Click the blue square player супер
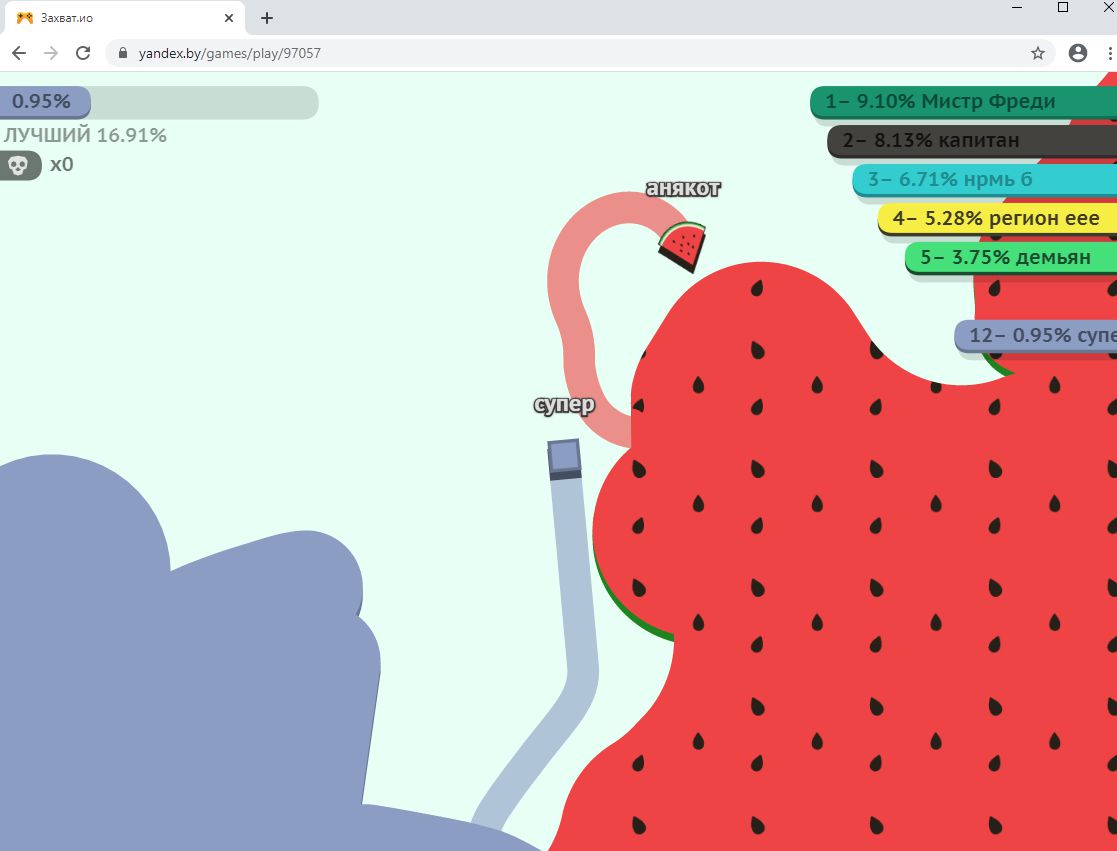This screenshot has height=851, width=1117. click(564, 456)
